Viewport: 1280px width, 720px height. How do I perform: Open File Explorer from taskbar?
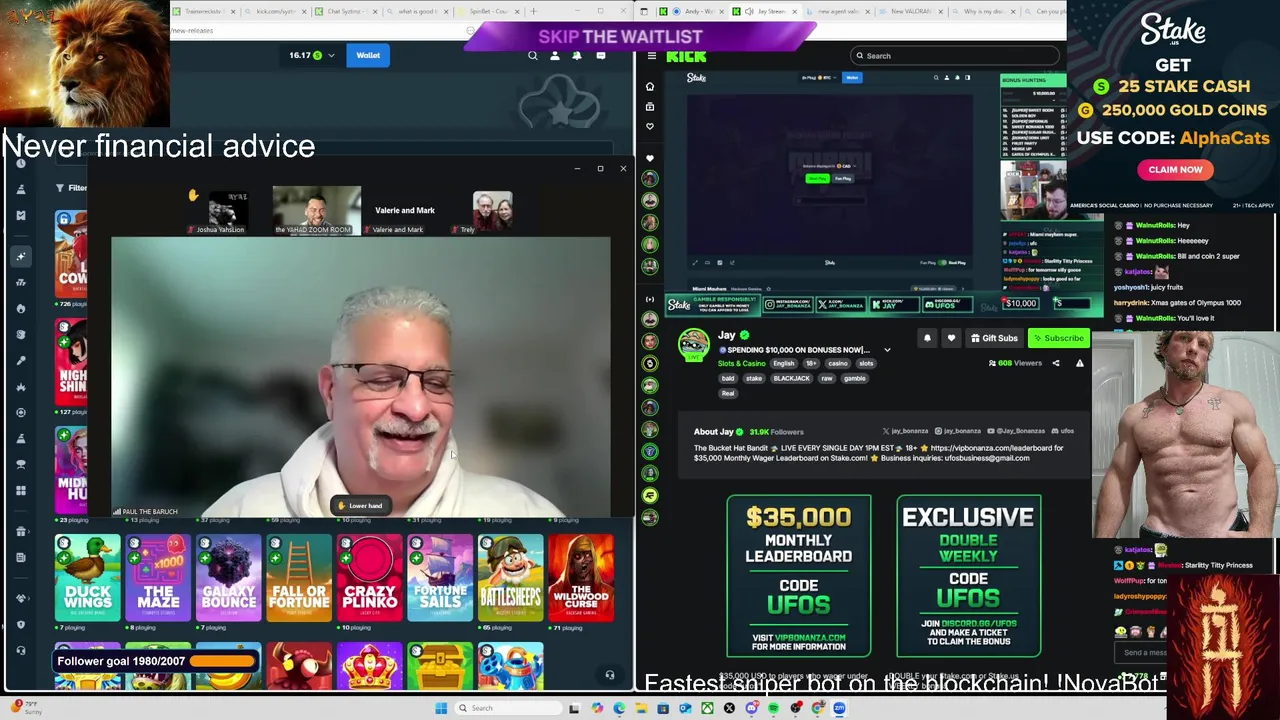641,708
